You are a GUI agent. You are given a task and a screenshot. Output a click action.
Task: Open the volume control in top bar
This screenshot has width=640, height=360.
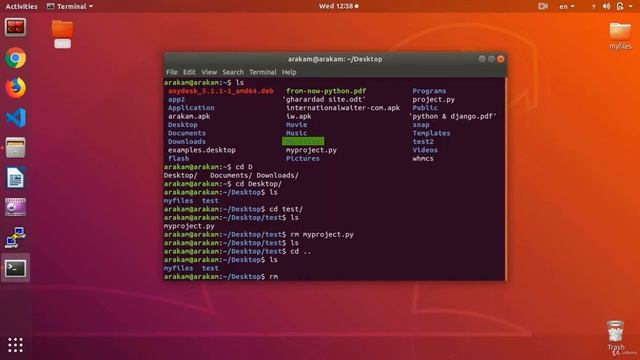point(607,6)
